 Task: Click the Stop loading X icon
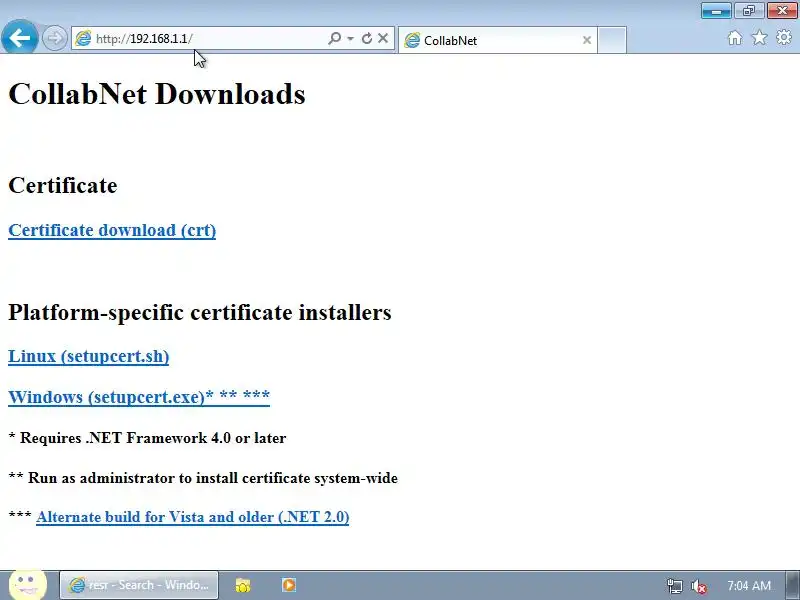click(383, 38)
